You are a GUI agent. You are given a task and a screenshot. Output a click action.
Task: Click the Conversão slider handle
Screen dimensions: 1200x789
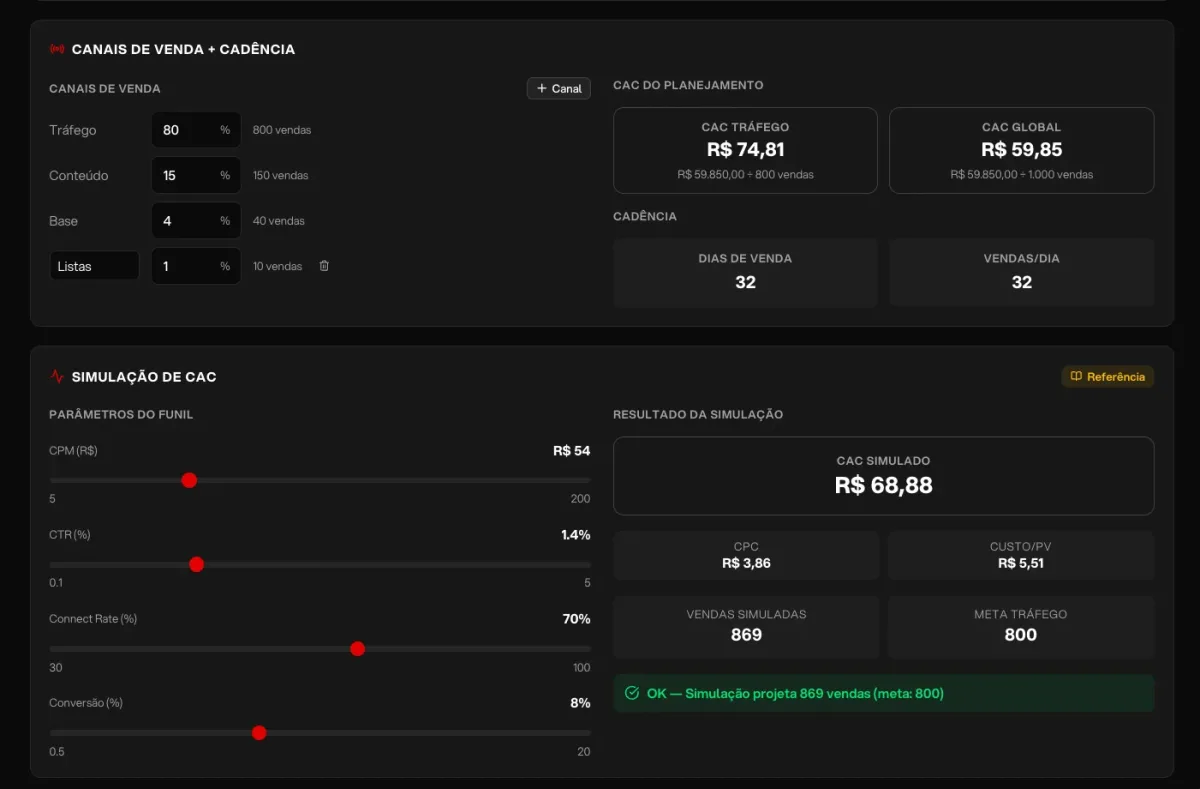(259, 733)
